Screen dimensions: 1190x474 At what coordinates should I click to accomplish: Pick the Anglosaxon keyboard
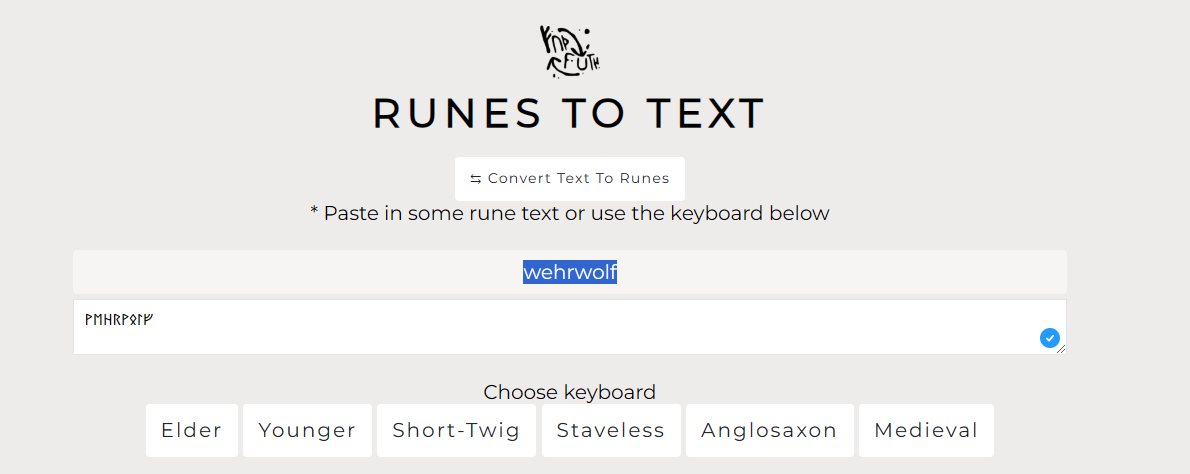point(769,430)
